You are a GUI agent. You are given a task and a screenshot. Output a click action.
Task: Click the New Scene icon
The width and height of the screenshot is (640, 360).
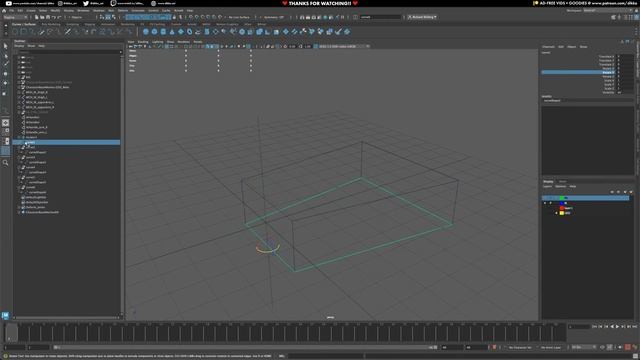tap(36, 17)
